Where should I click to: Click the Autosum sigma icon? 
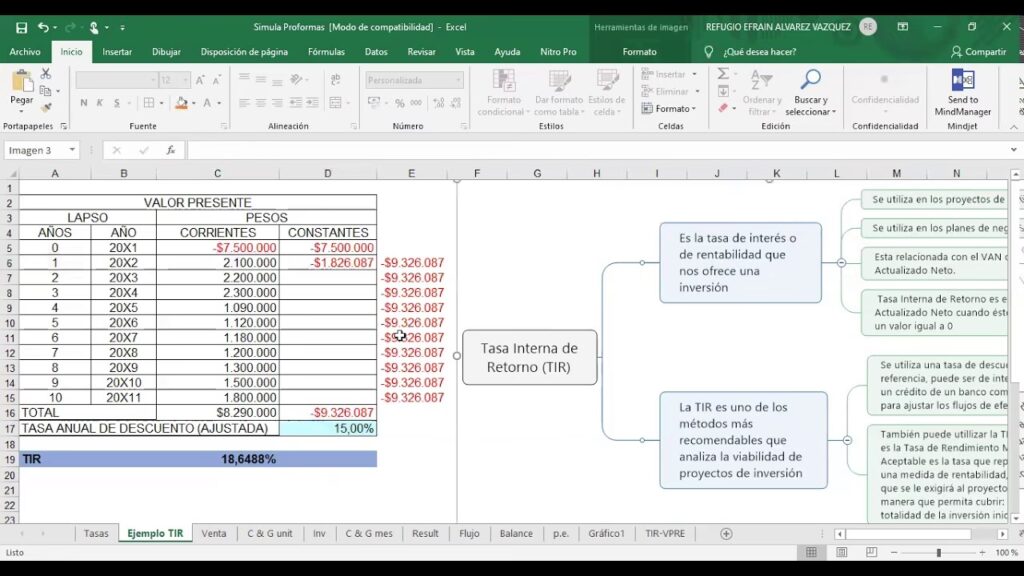(x=723, y=74)
